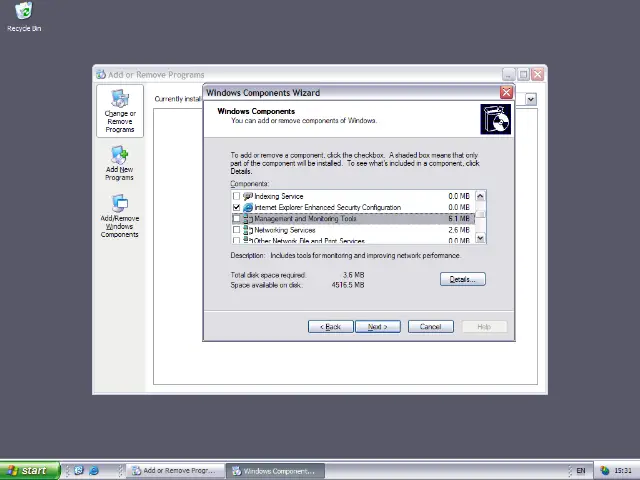Select Other Network File and Print Services row
Screen dimensions: 640x480
tap(353, 240)
